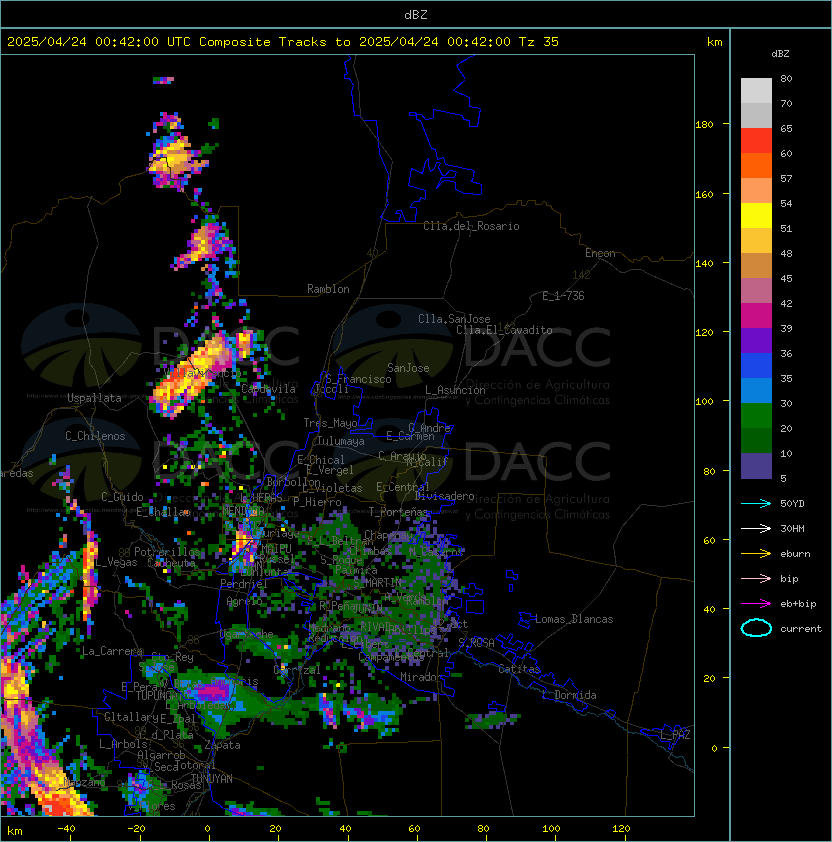832x842 pixels.
Task: Click the 'TUNUYAN' label on map
Action: click(212, 779)
